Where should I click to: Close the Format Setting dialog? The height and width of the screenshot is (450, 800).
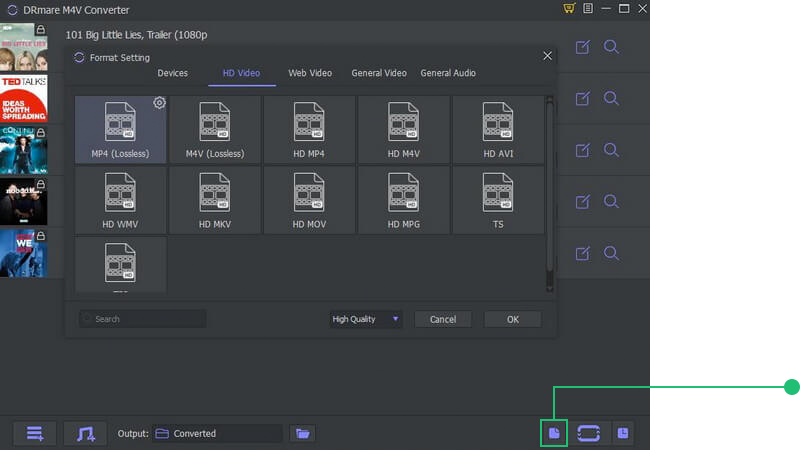547,56
